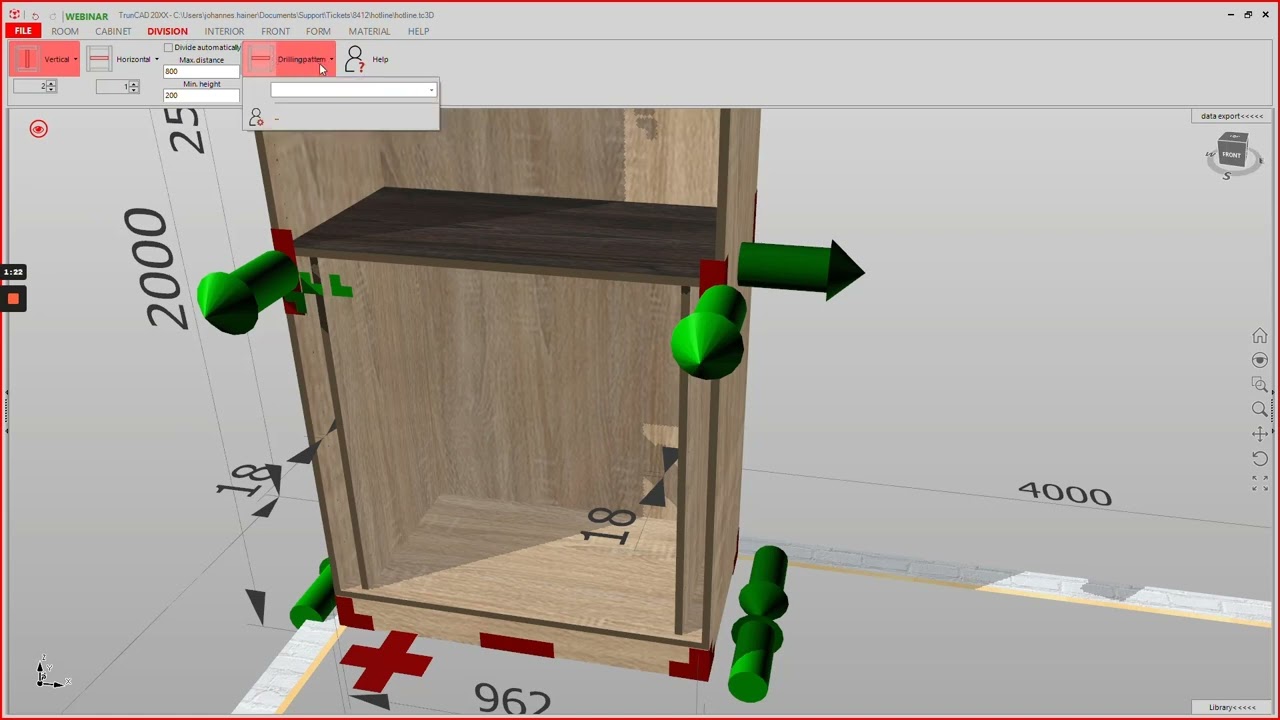Stop recording with the orange square button

point(13,299)
